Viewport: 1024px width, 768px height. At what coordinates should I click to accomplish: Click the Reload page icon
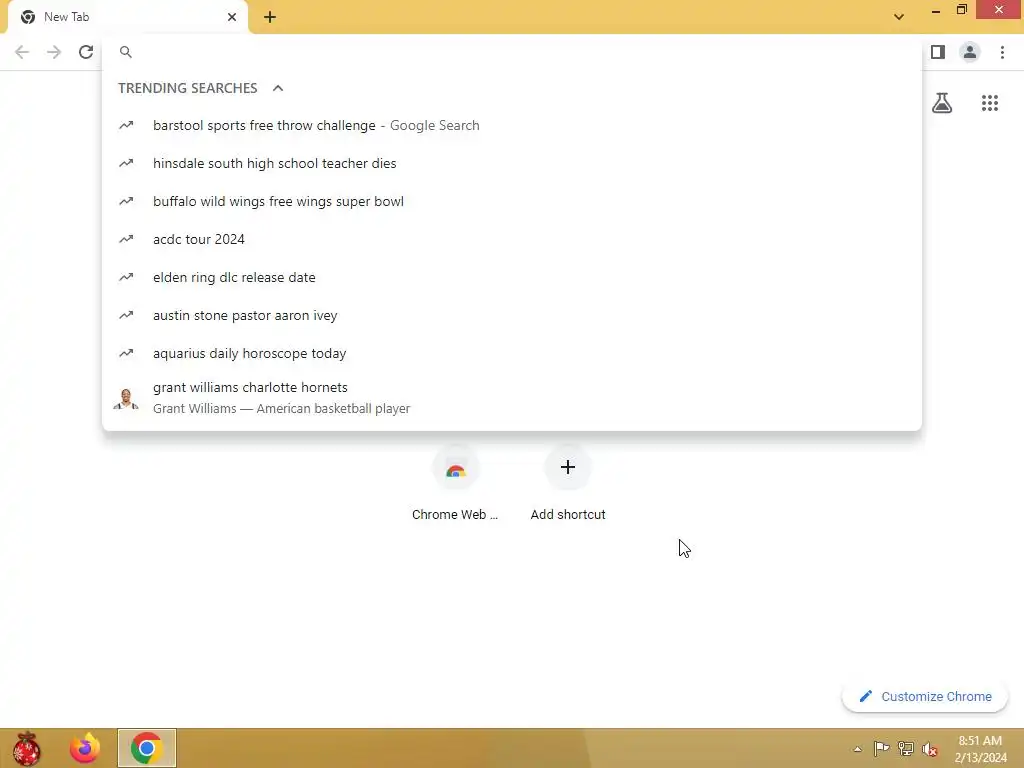click(86, 52)
